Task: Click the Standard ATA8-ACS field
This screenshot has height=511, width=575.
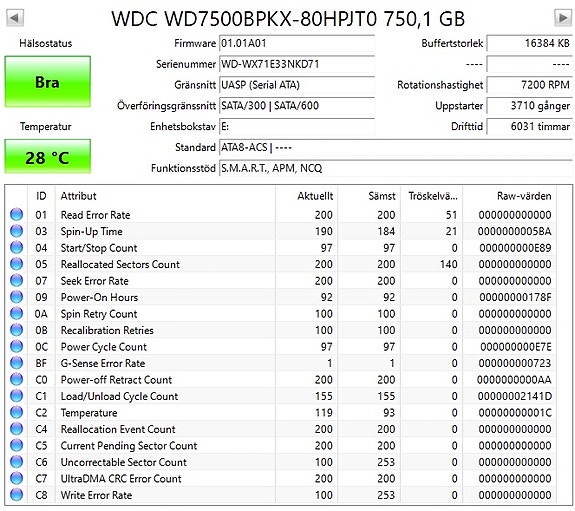Action: [396, 147]
